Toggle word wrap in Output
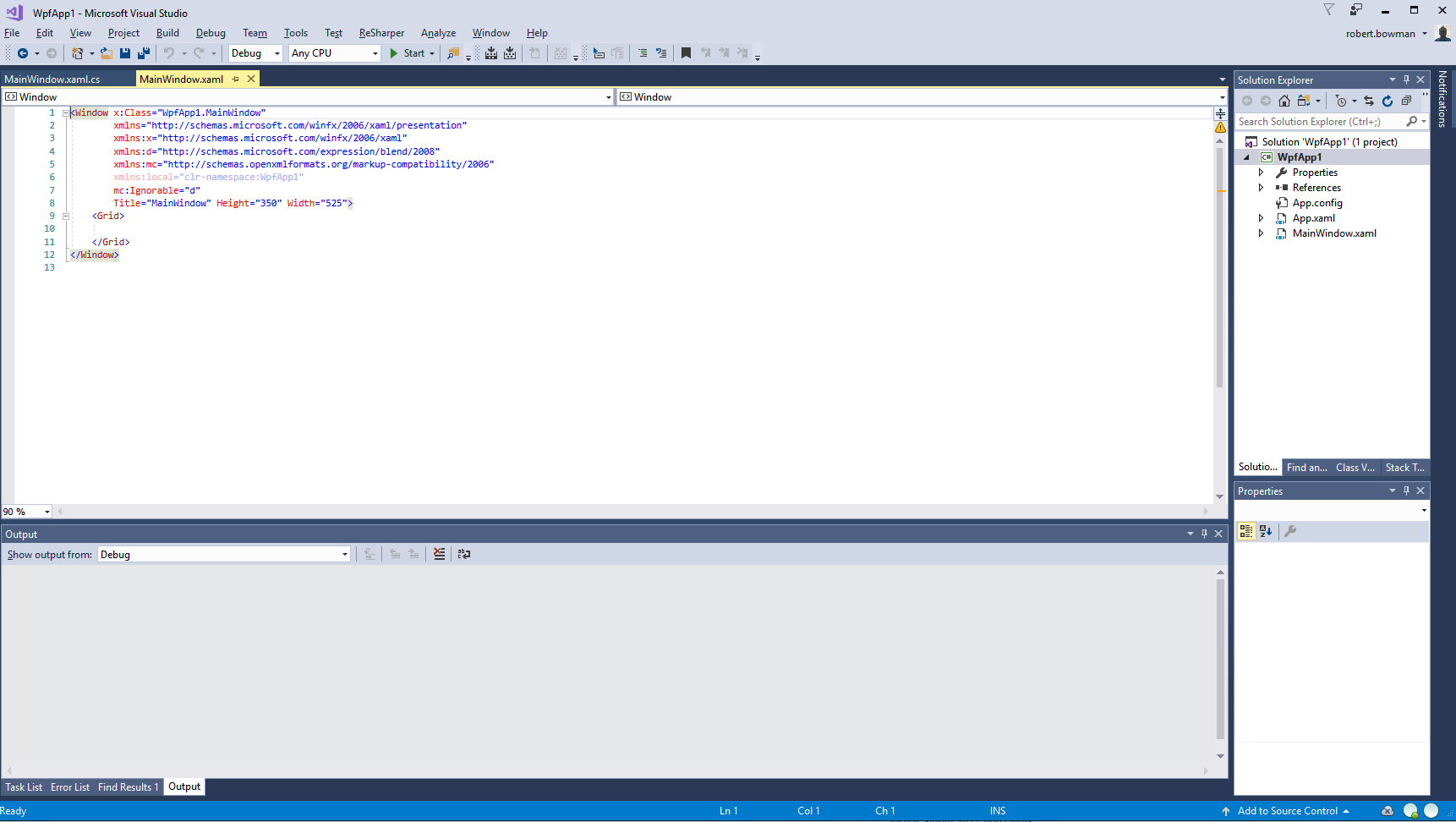This screenshot has width=1456, height=822. click(x=464, y=554)
